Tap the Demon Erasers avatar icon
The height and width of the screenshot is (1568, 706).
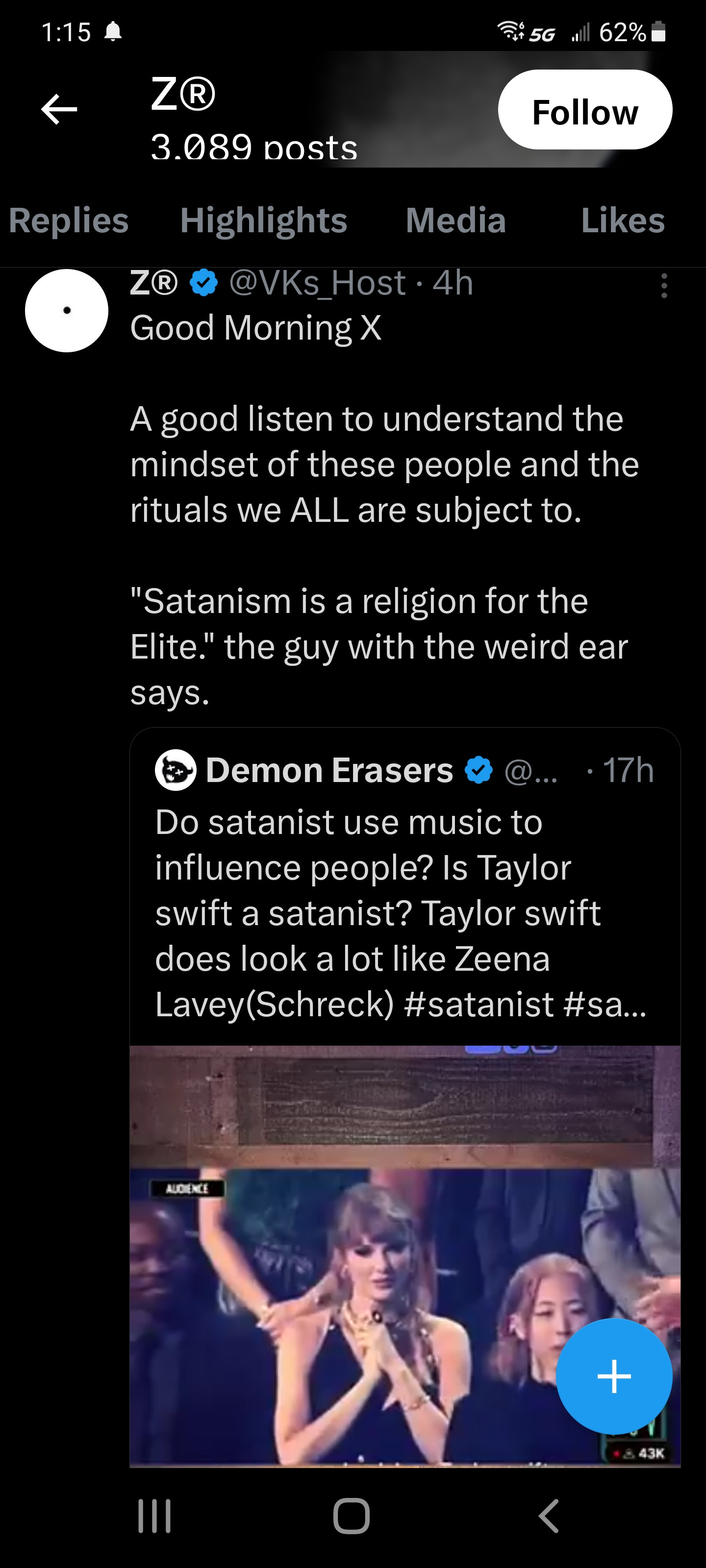click(176, 770)
